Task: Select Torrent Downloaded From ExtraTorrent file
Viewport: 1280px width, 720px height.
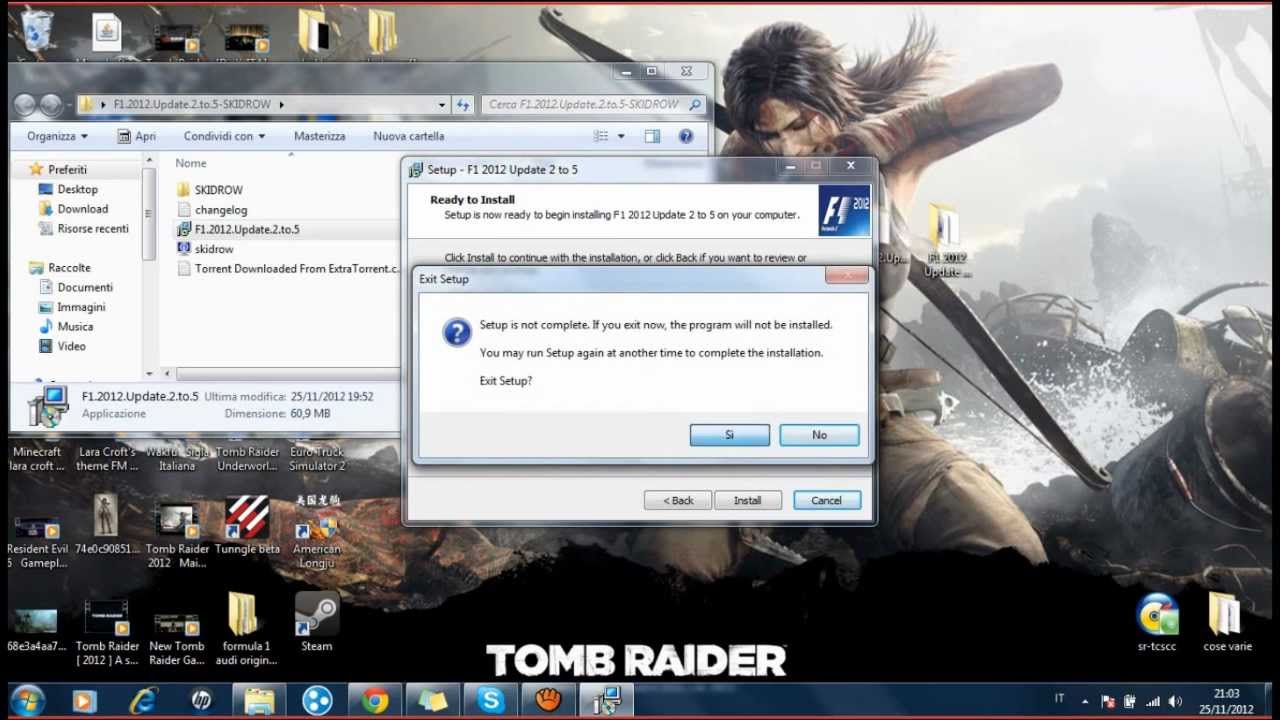Action: (287, 268)
